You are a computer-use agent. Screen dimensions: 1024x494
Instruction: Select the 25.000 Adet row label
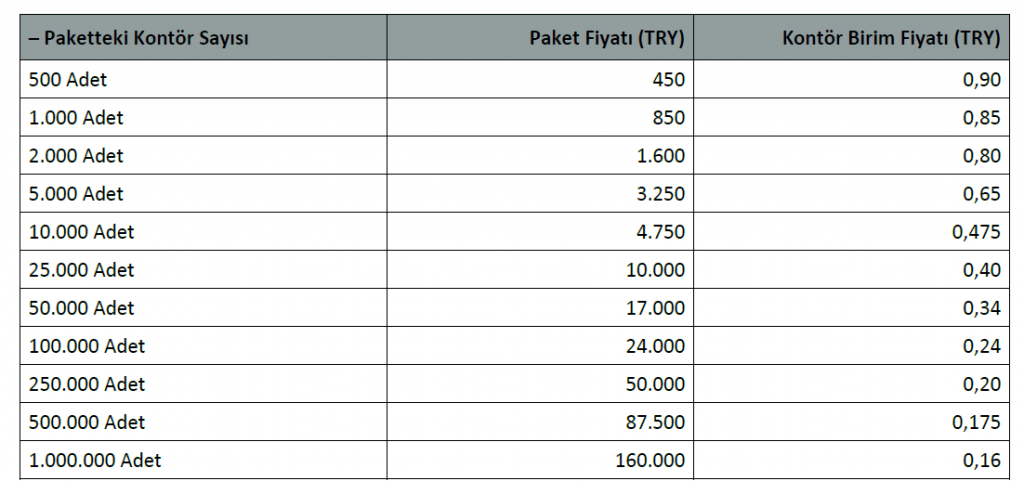pyautogui.click(x=203, y=270)
